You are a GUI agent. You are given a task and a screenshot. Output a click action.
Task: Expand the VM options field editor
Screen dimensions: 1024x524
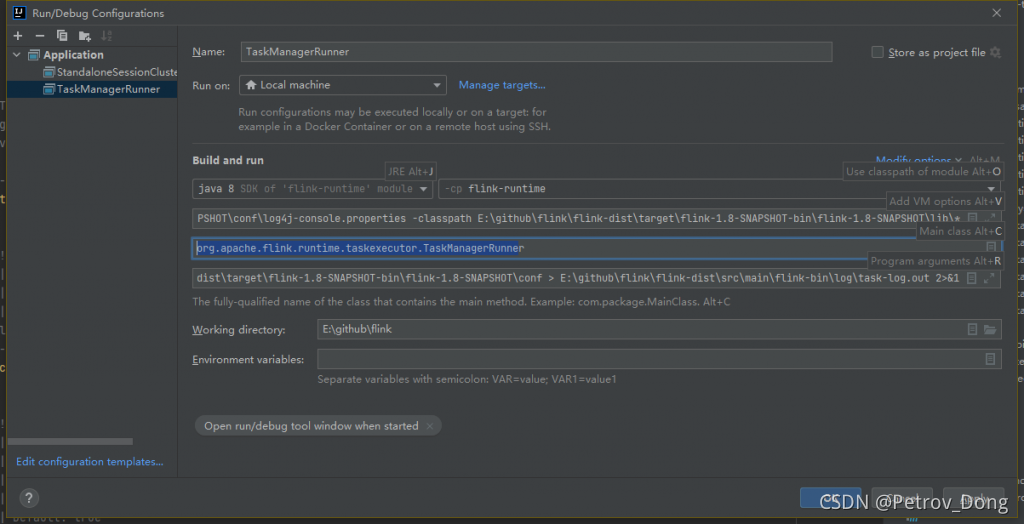(991, 218)
